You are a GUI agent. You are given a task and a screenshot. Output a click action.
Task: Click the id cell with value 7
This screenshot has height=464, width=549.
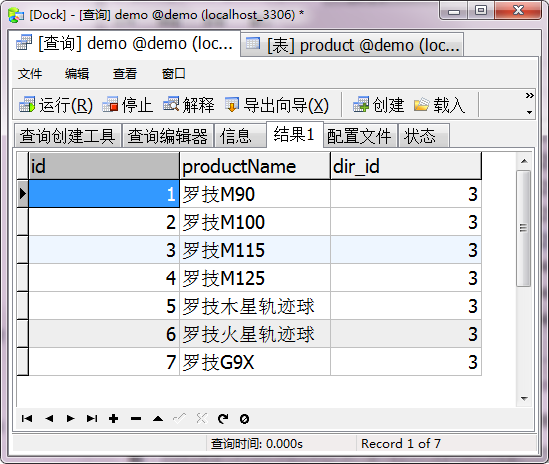point(104,362)
